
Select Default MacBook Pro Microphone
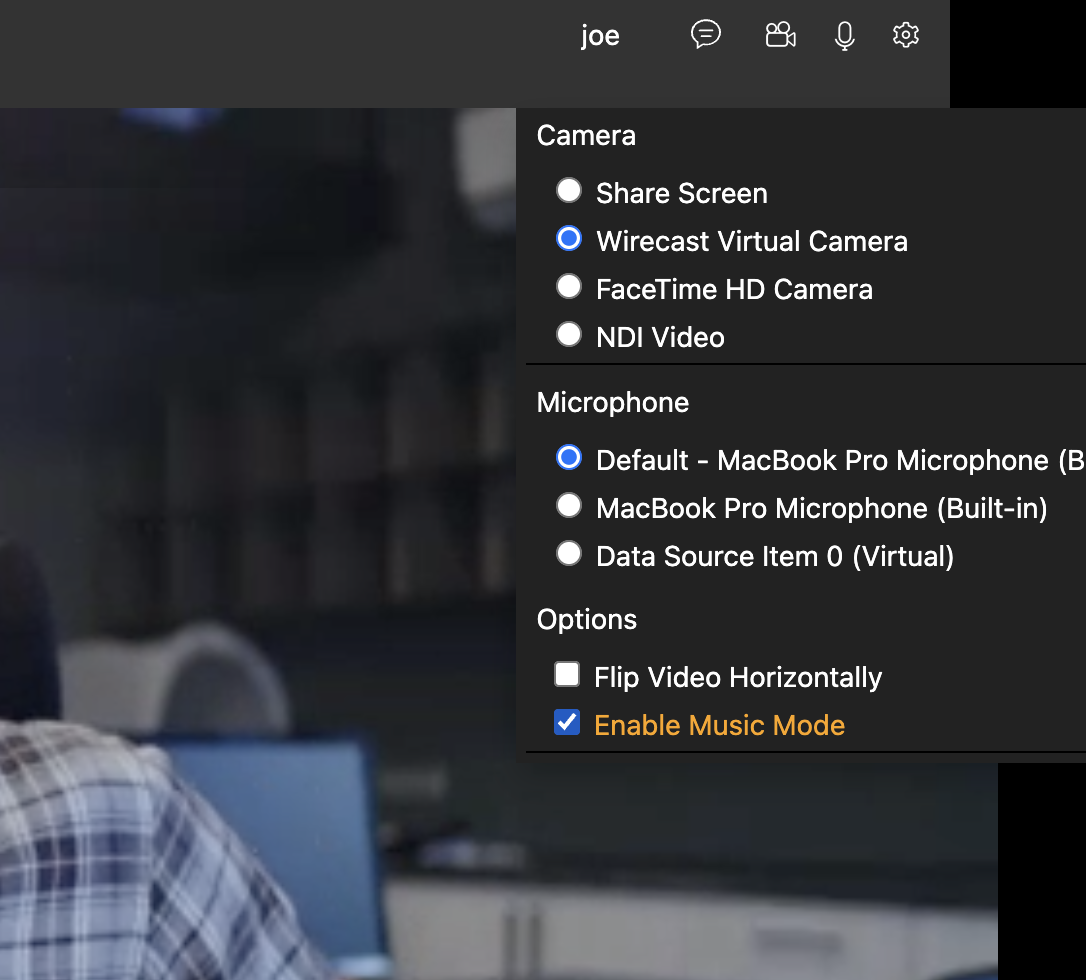569,458
